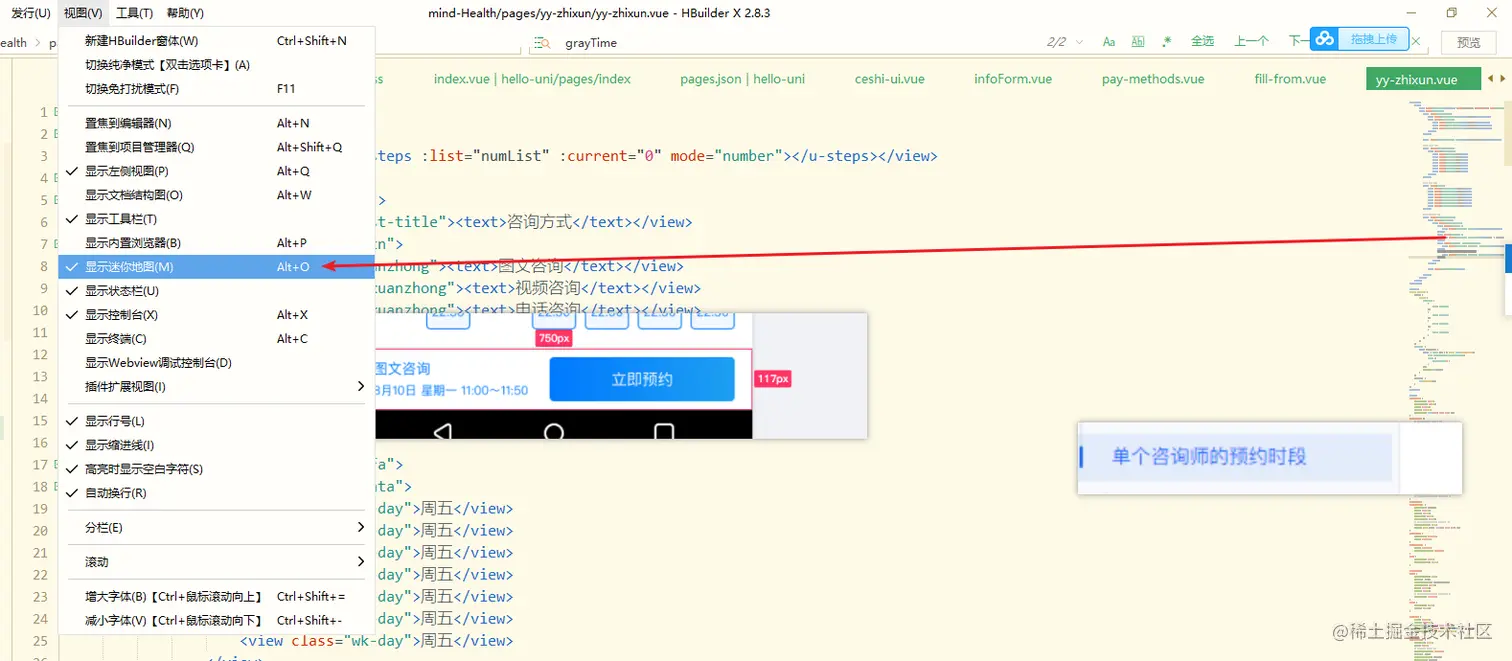The width and height of the screenshot is (1512, 661).
Task: Toggle case-sensitive Aa search option
Action: coord(1109,42)
